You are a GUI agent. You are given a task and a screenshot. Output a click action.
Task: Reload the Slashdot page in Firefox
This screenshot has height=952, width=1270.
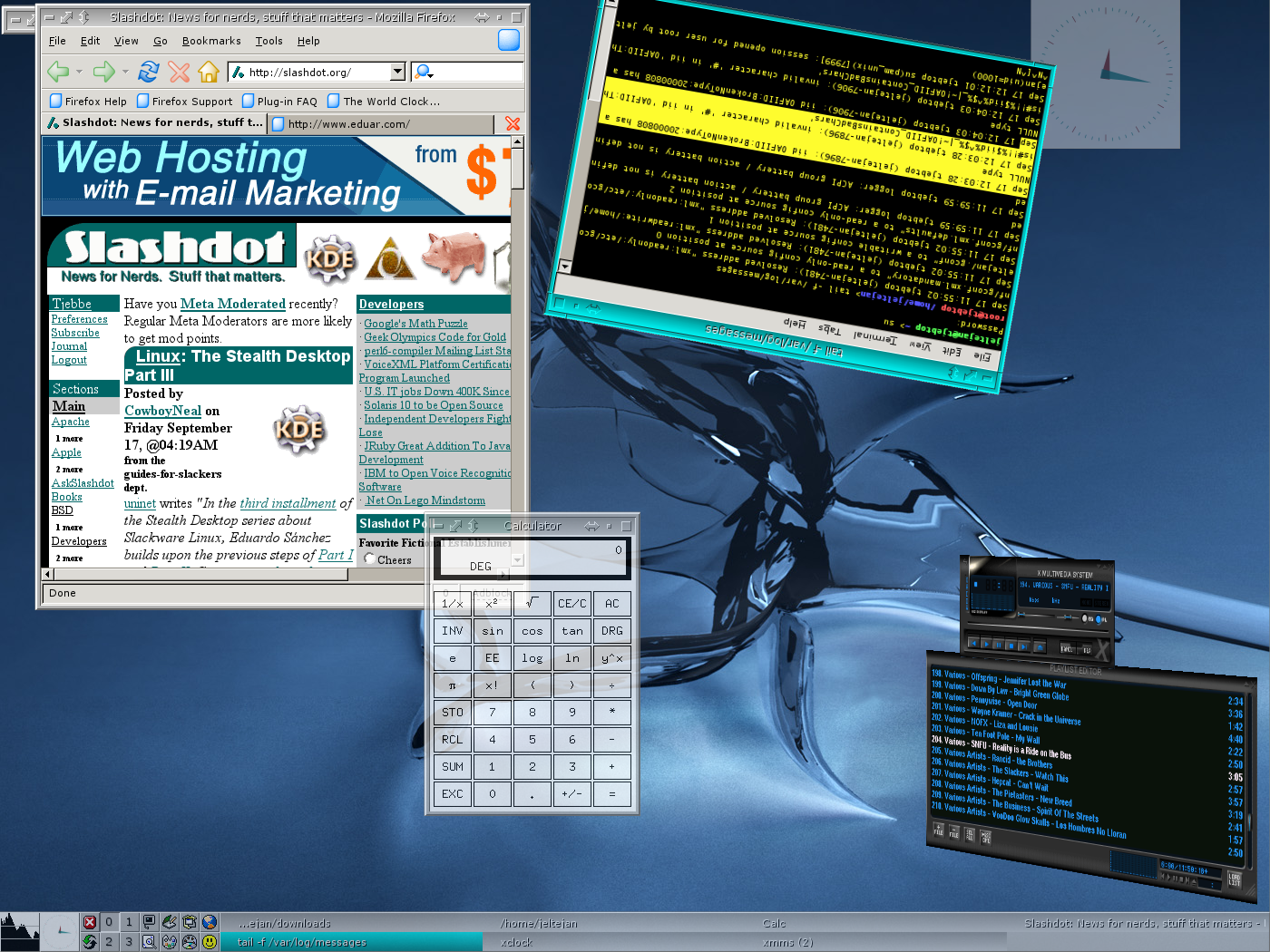[x=149, y=72]
